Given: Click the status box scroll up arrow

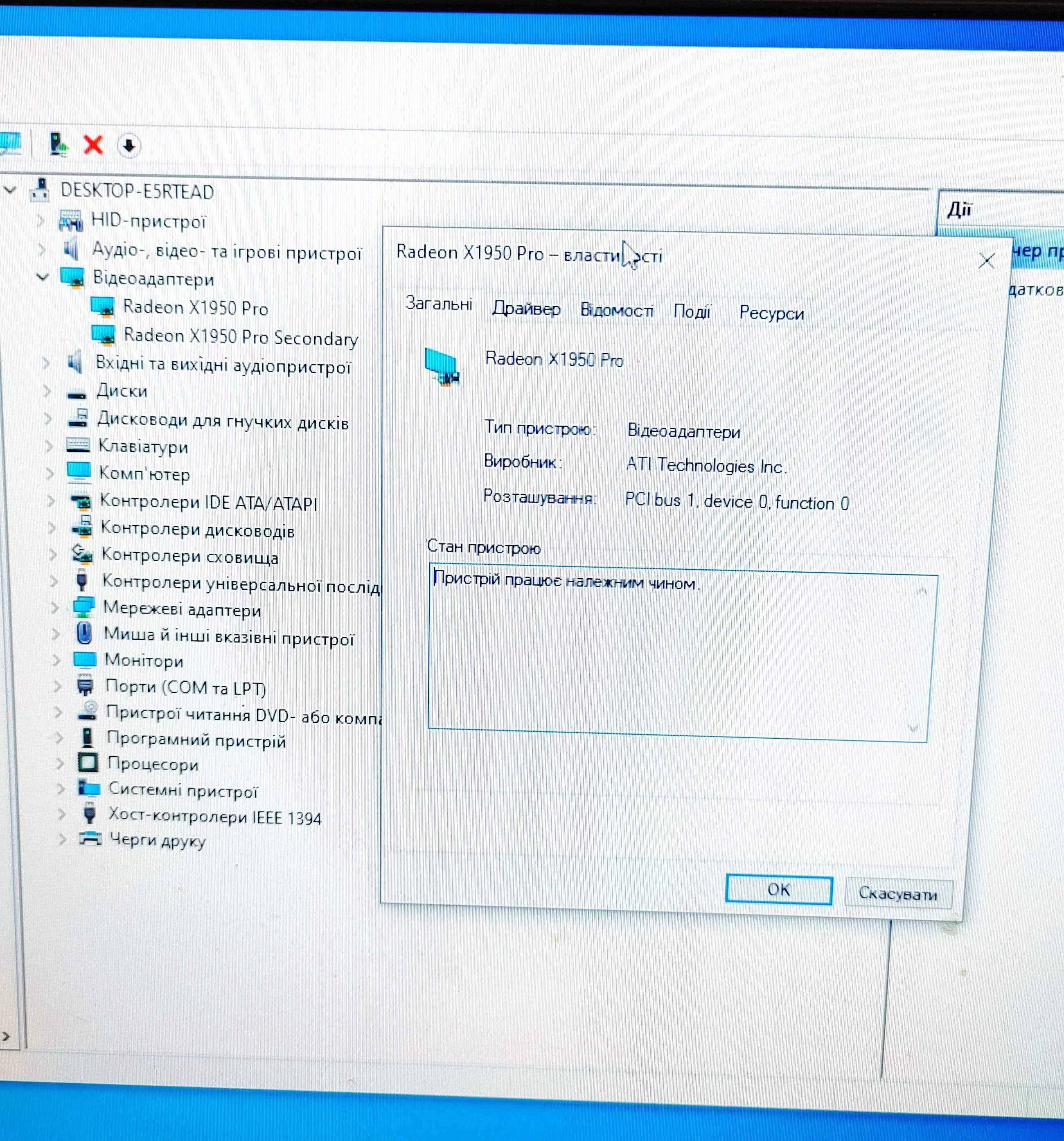Looking at the screenshot, I should coord(922,591).
